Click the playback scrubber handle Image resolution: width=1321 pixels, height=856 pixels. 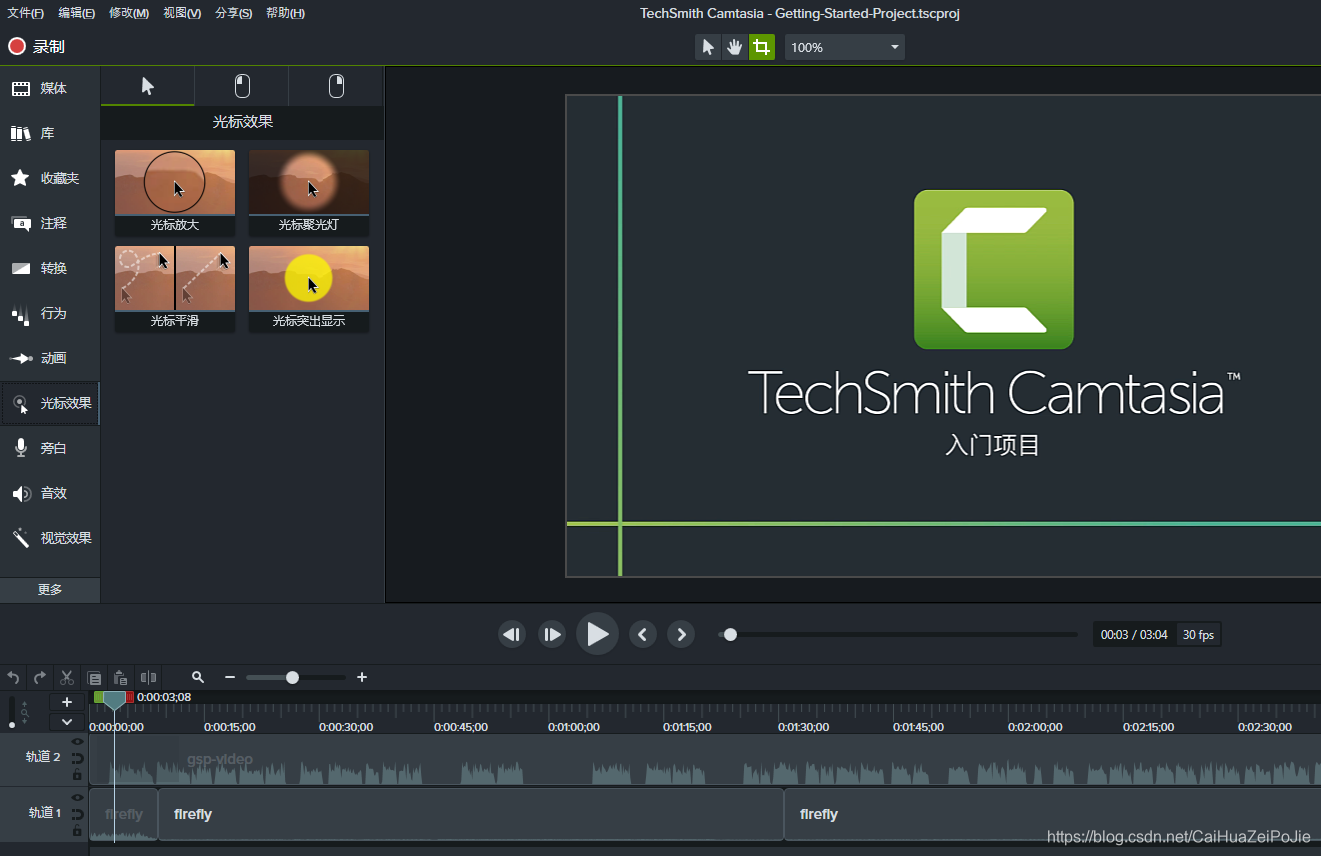click(730, 634)
